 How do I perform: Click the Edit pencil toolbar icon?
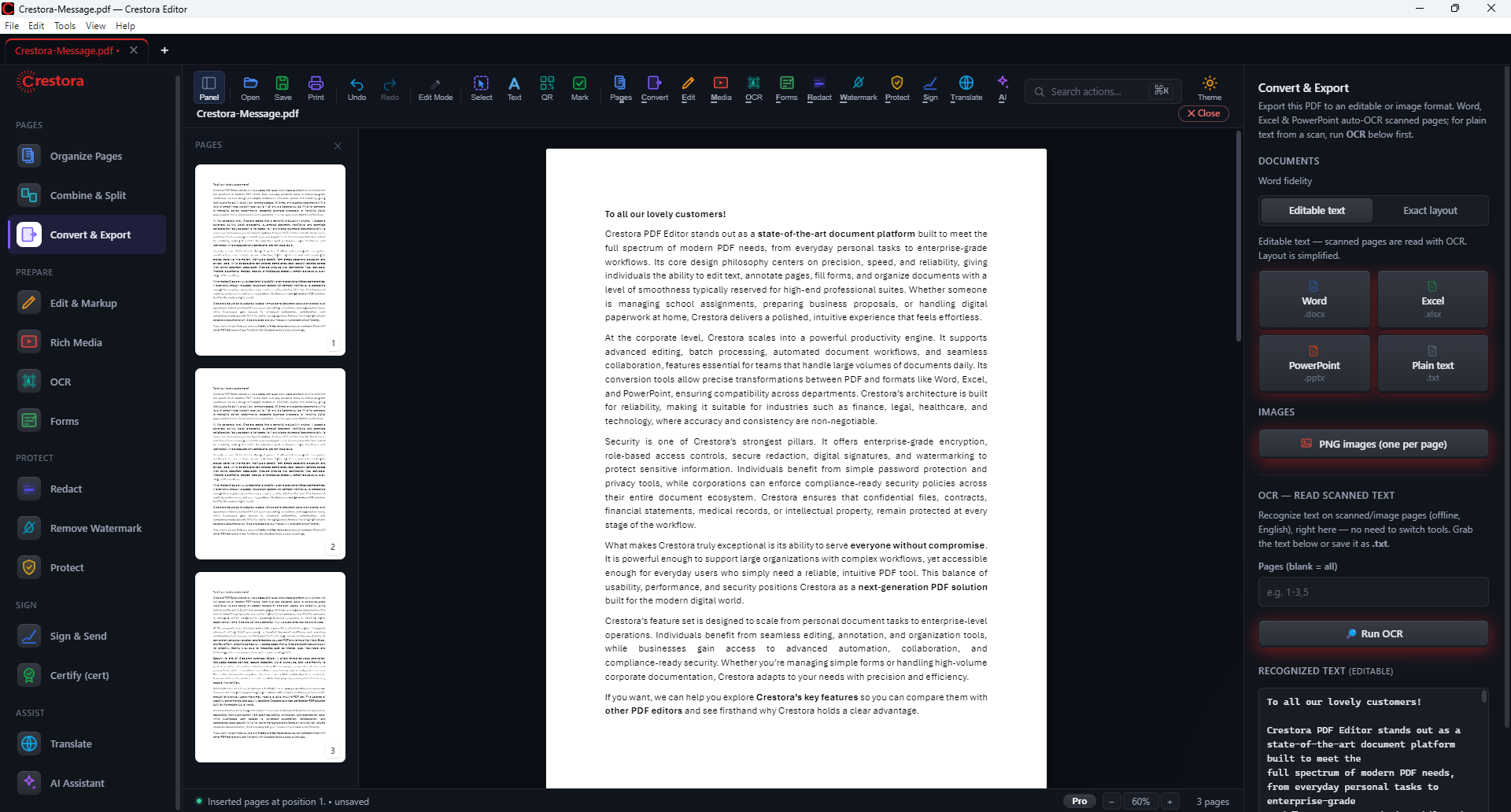tap(689, 88)
